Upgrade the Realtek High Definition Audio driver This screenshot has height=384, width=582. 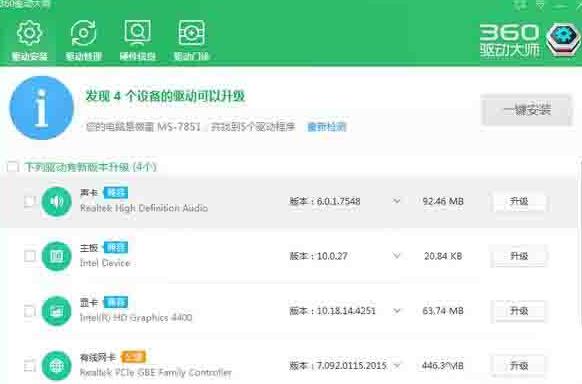click(x=519, y=201)
